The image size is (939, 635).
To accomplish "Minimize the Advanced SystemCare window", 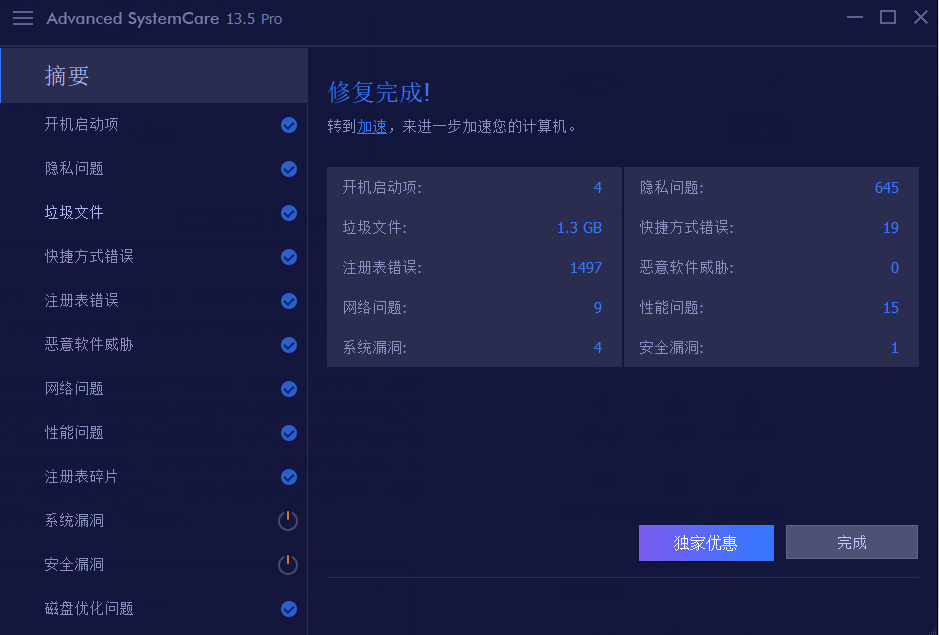I will point(855,17).
